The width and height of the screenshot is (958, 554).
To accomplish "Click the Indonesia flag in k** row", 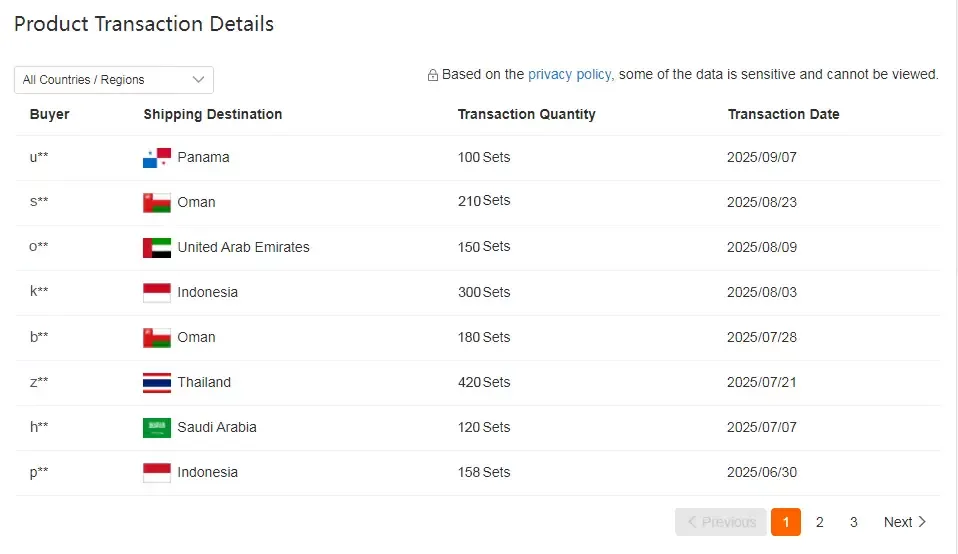I will click(x=157, y=292).
